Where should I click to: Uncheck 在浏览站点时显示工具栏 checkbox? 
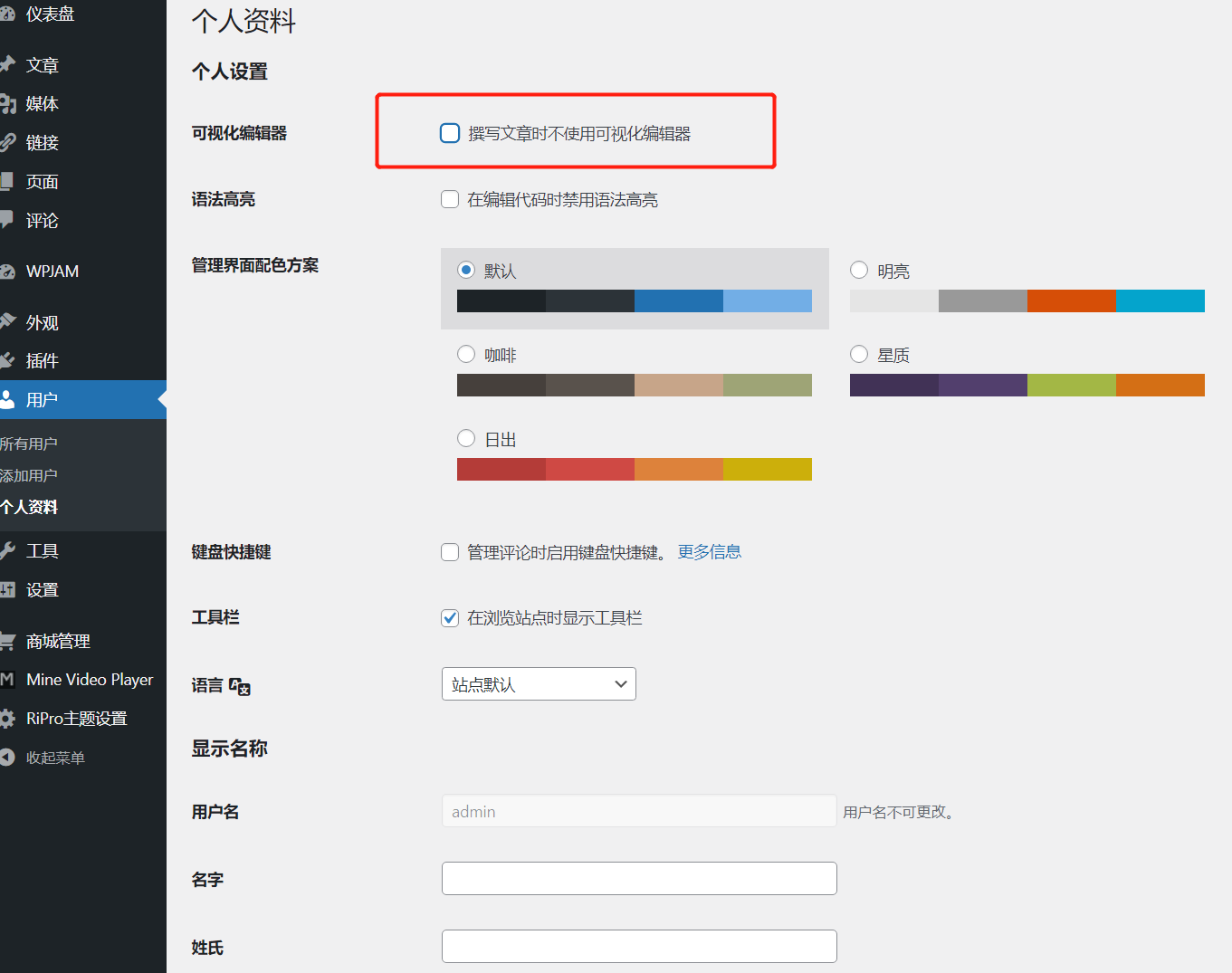tap(450, 618)
